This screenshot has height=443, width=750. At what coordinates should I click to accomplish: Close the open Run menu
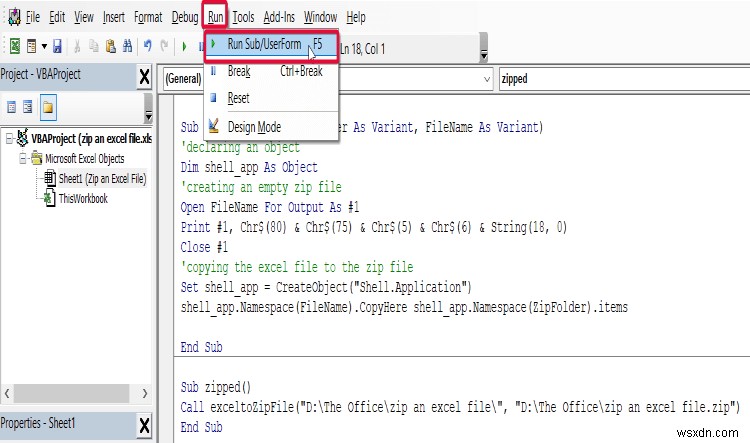click(x=215, y=17)
